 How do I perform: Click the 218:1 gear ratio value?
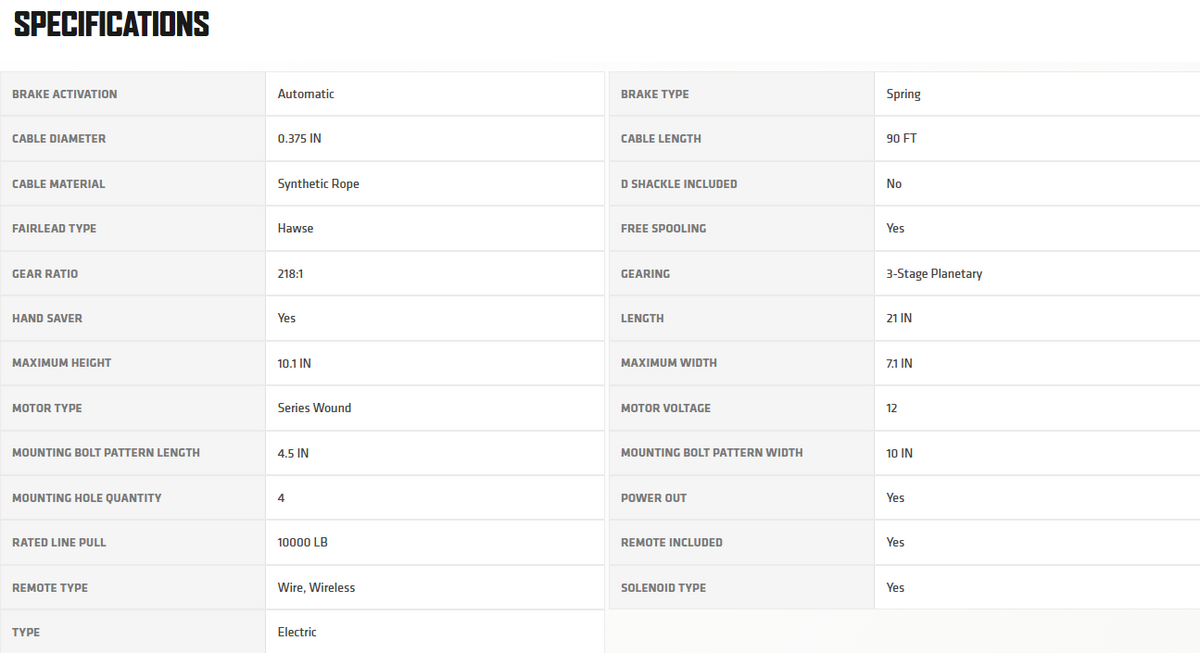291,274
